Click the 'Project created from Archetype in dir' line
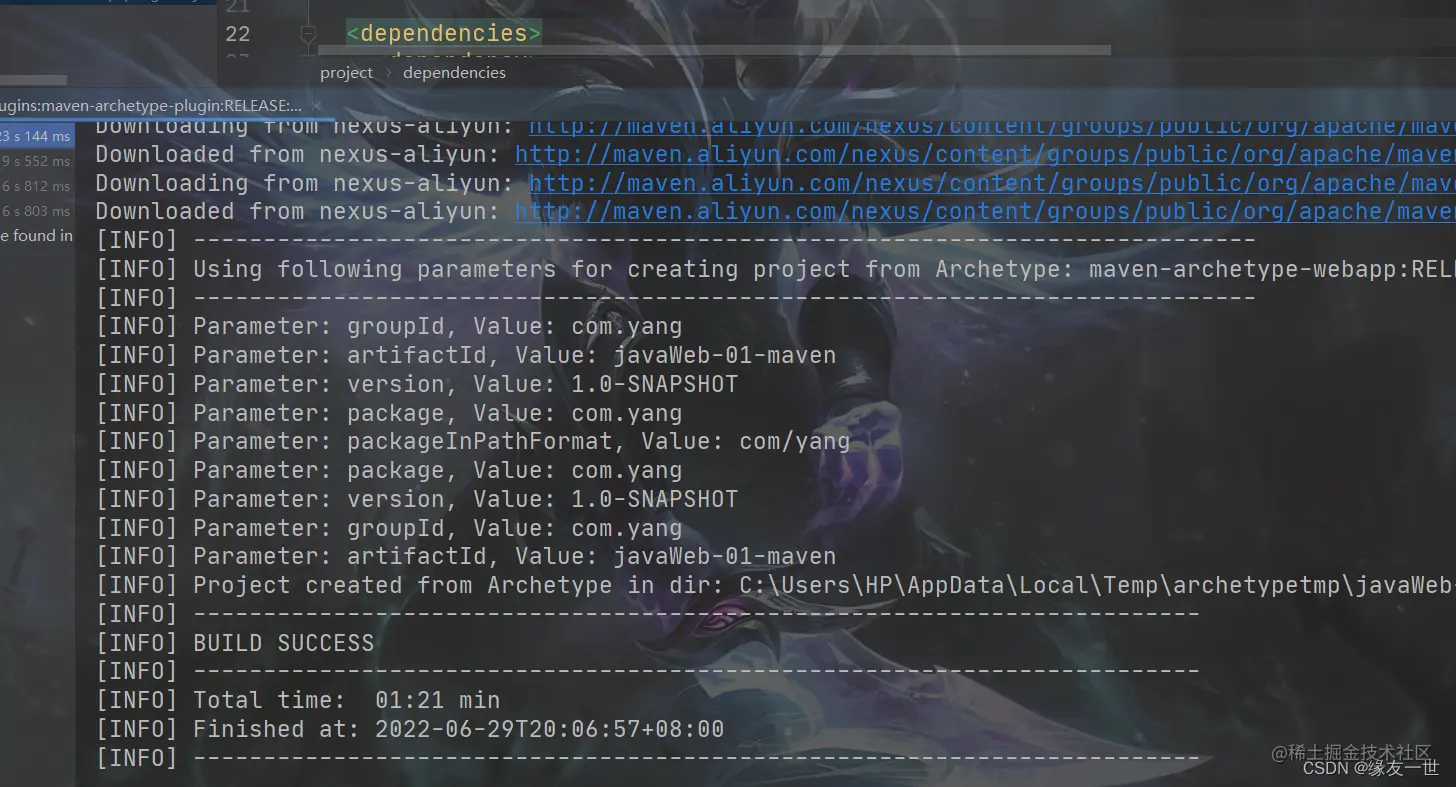Image resolution: width=1456 pixels, height=787 pixels. pos(775,585)
